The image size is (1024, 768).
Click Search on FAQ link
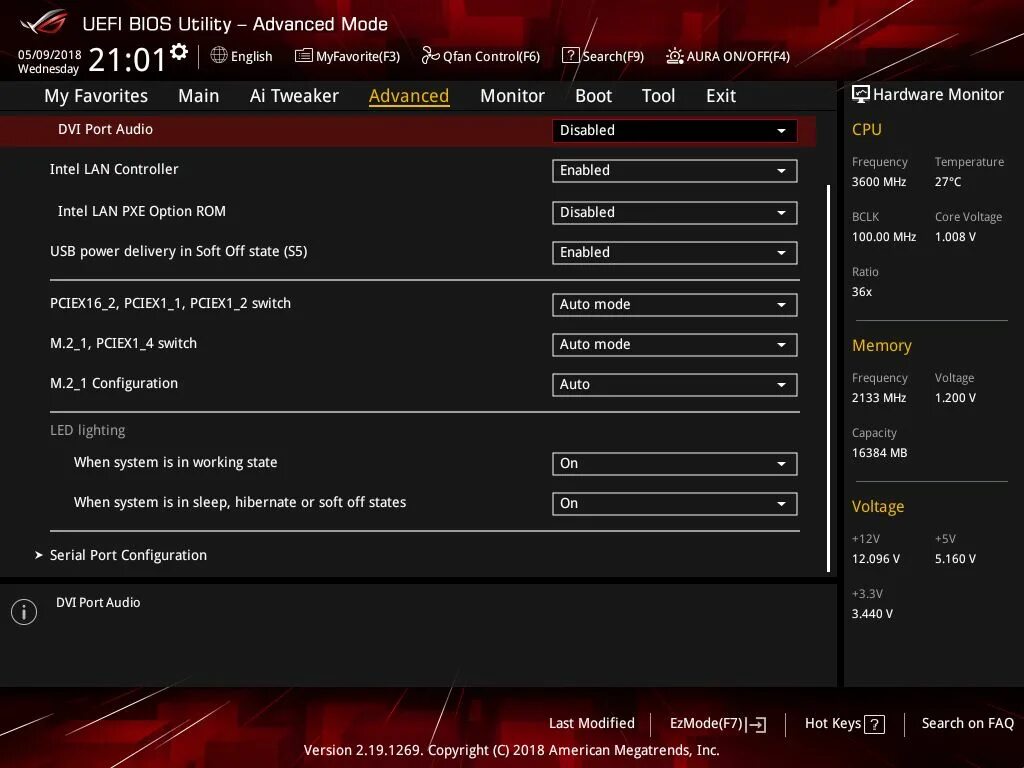[x=968, y=724]
